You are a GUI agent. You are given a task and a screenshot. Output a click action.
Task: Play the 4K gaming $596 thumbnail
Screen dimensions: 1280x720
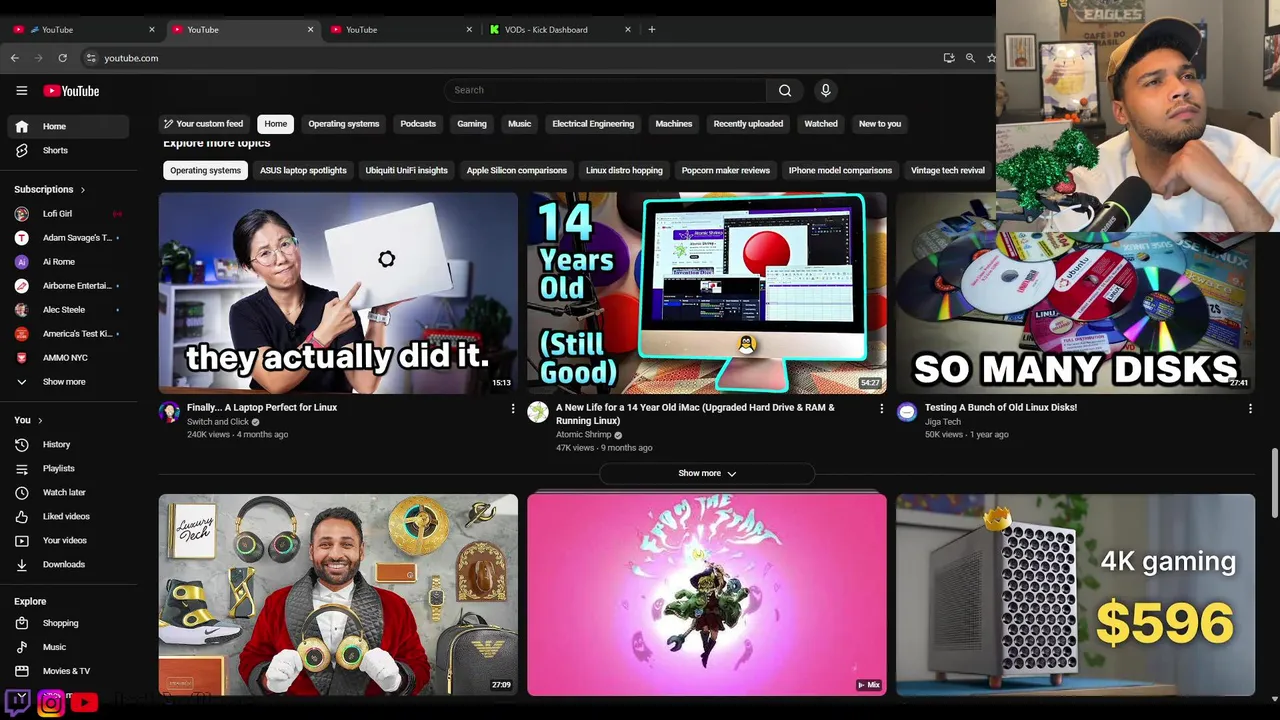(x=1075, y=595)
